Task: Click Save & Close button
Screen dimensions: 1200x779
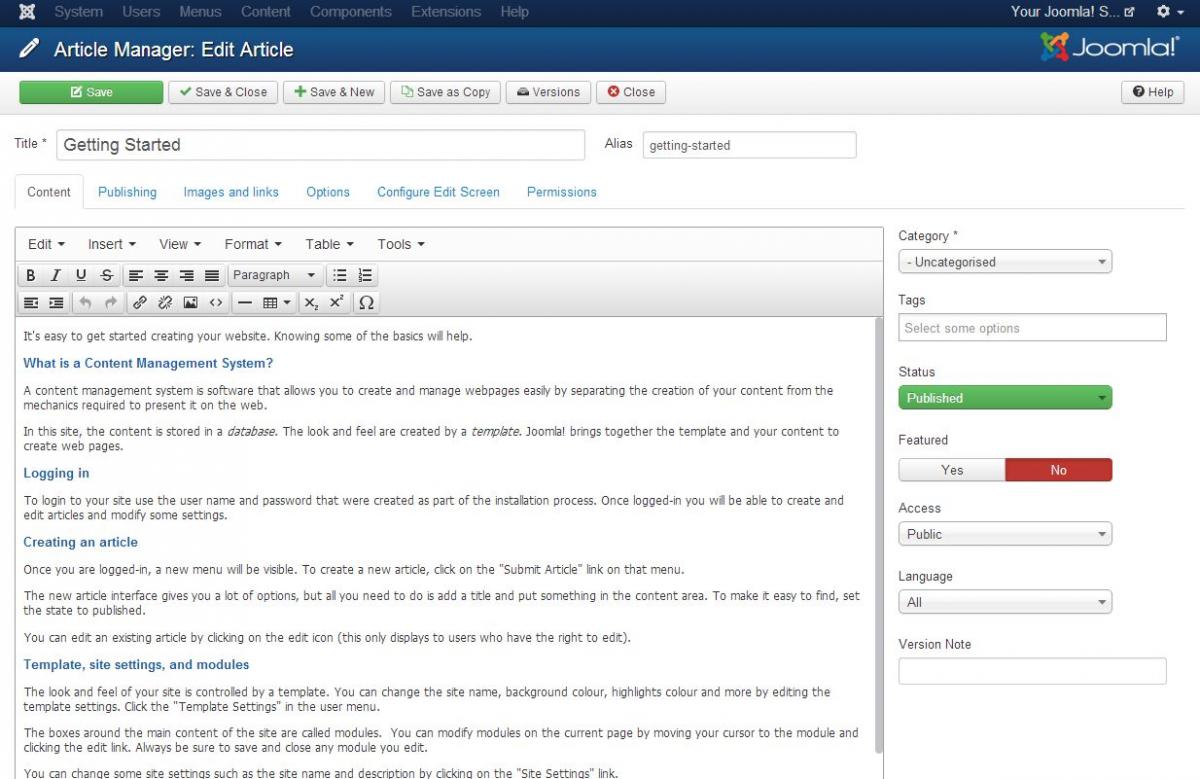Action: [223, 92]
